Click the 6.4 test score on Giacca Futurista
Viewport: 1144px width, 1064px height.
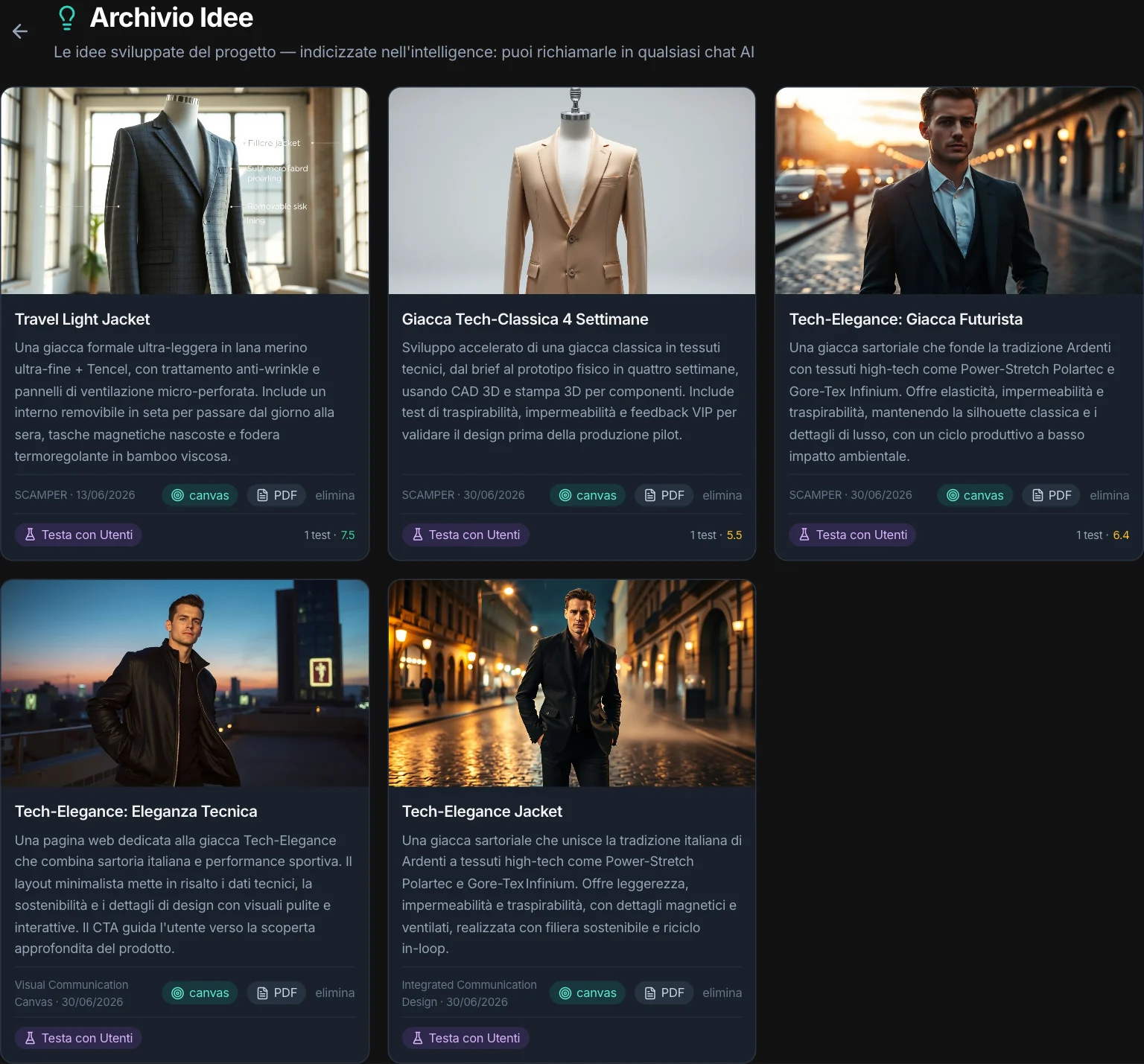pyautogui.click(x=1121, y=535)
